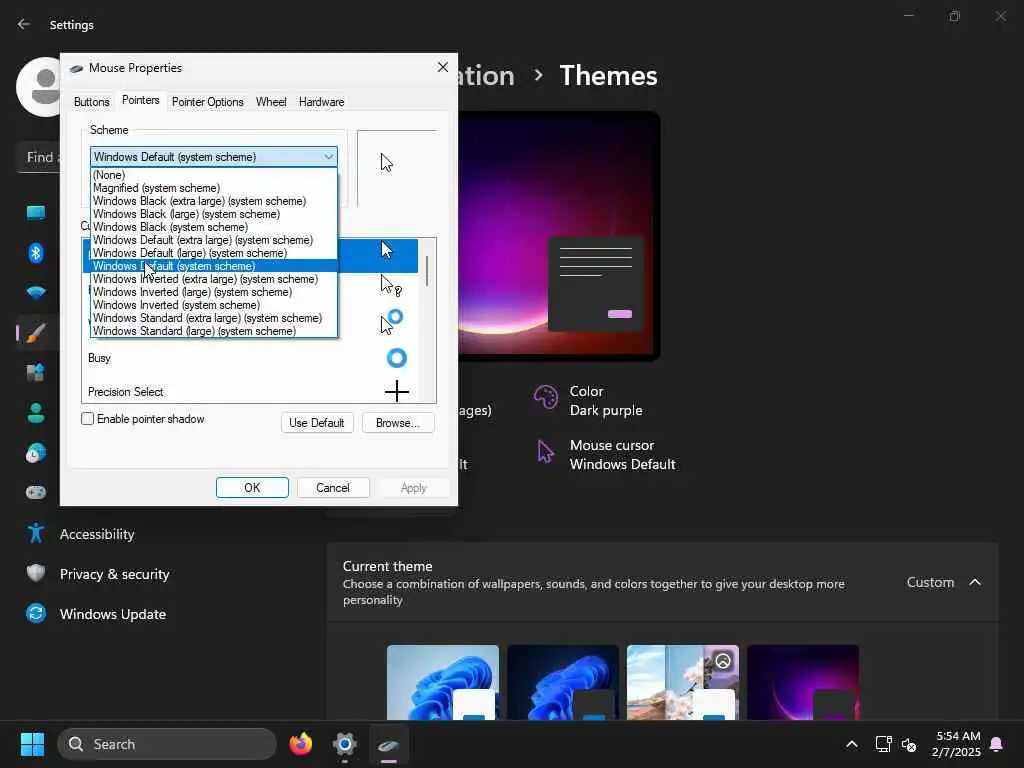Go back with the Settings arrow

click(24, 24)
